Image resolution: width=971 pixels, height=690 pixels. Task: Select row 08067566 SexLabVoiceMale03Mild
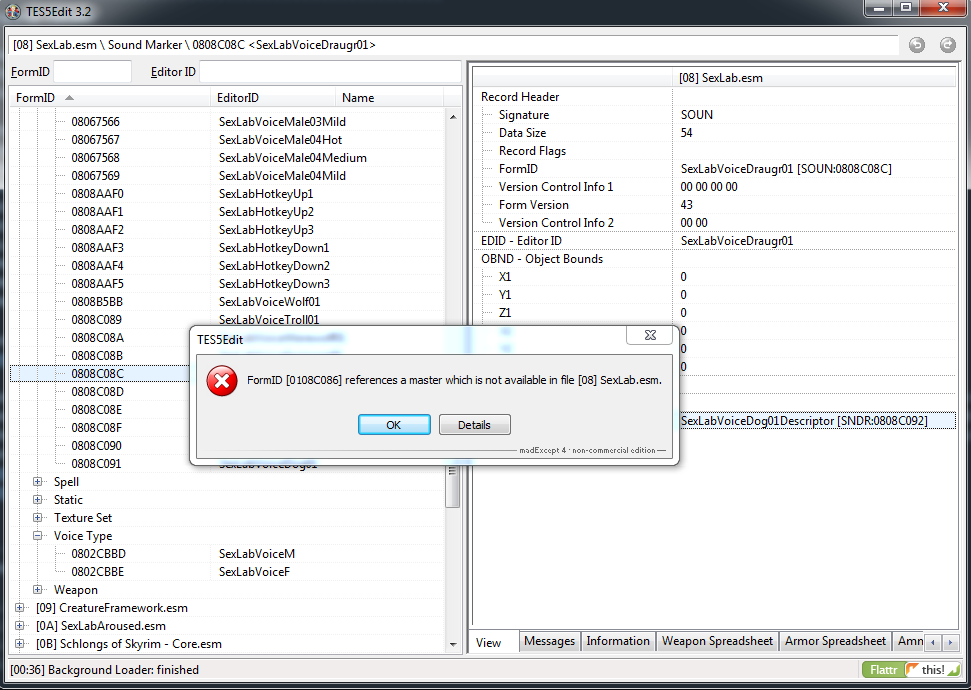point(227,121)
